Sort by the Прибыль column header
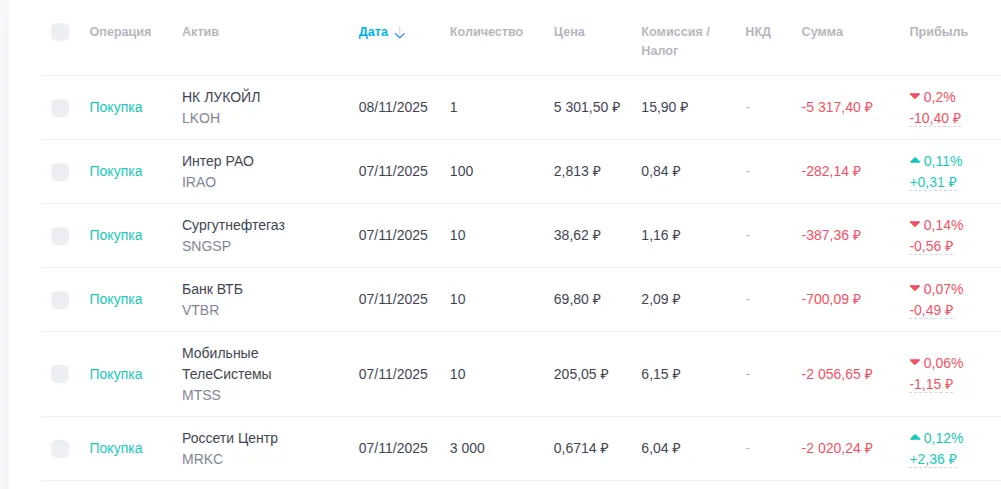The image size is (1001, 489). 938,32
